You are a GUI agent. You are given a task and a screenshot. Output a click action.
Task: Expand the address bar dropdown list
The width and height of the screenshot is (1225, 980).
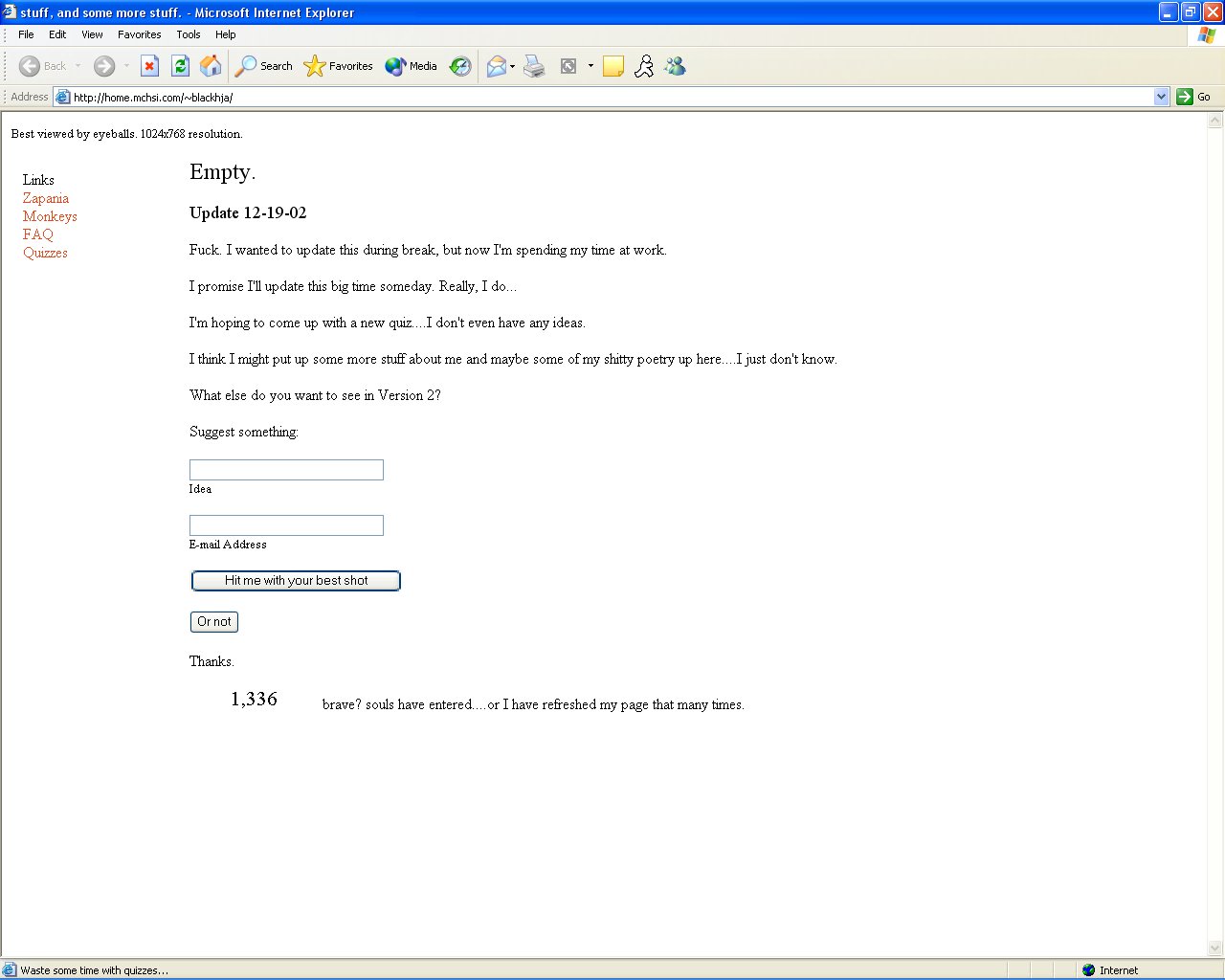(x=1161, y=97)
